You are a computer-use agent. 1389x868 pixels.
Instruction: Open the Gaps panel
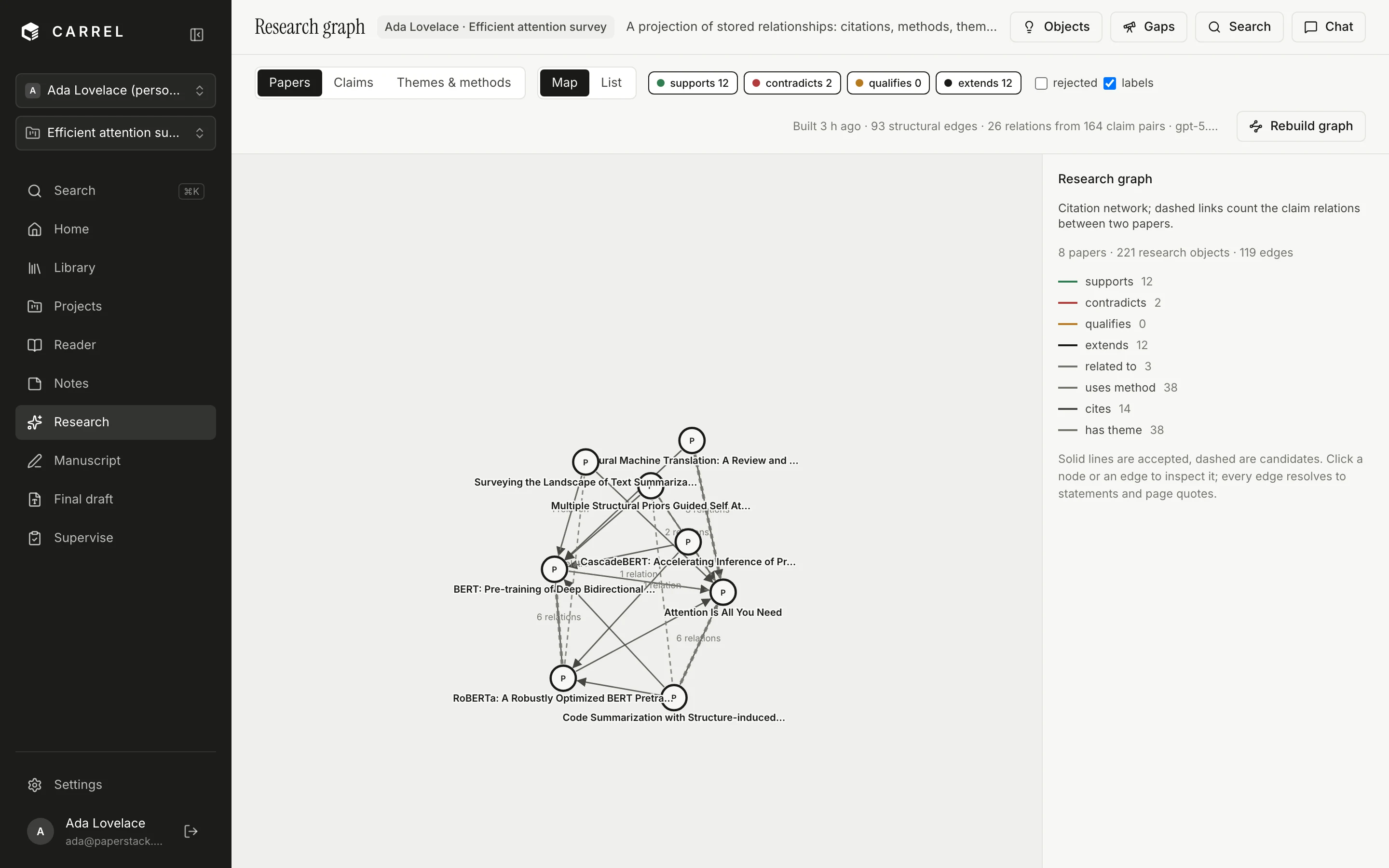click(x=1148, y=27)
